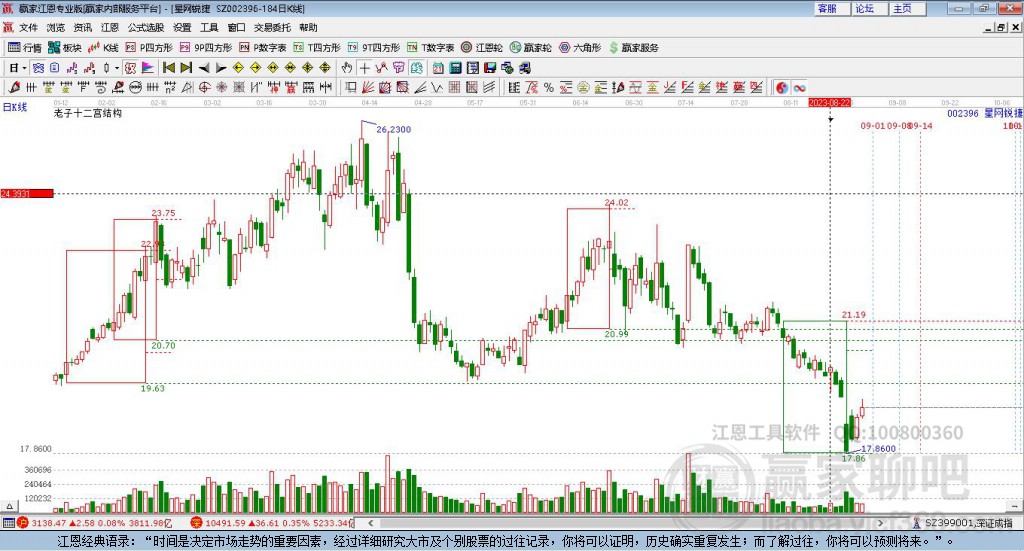Click the 老子十二宫结构 chart label

88,113
